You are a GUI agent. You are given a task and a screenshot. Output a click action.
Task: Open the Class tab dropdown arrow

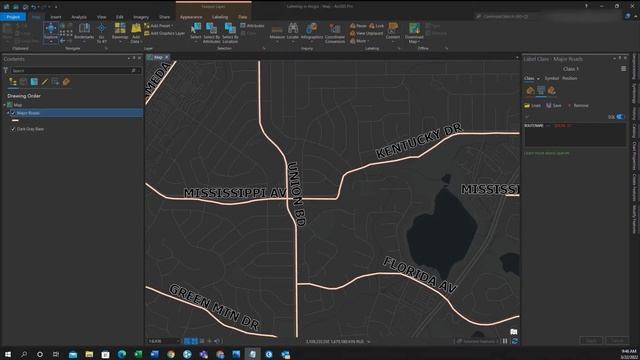(x=538, y=78)
